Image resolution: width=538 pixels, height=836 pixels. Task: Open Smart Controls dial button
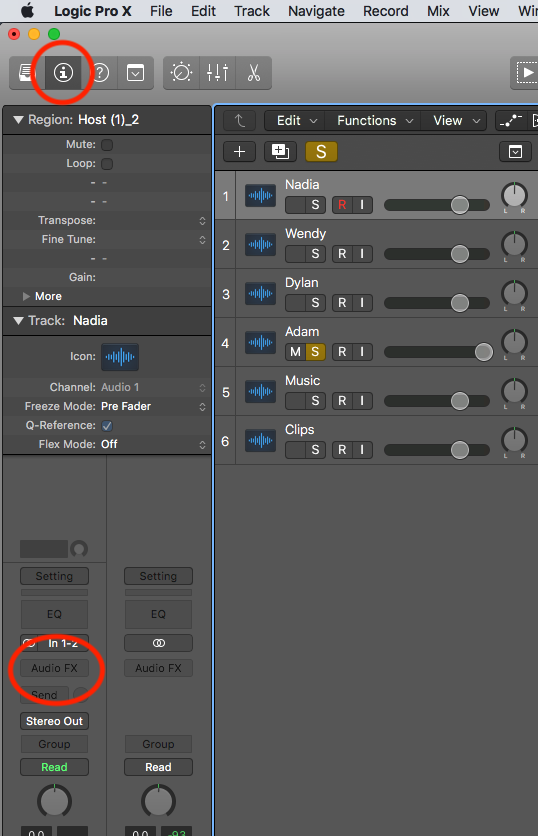click(x=181, y=73)
